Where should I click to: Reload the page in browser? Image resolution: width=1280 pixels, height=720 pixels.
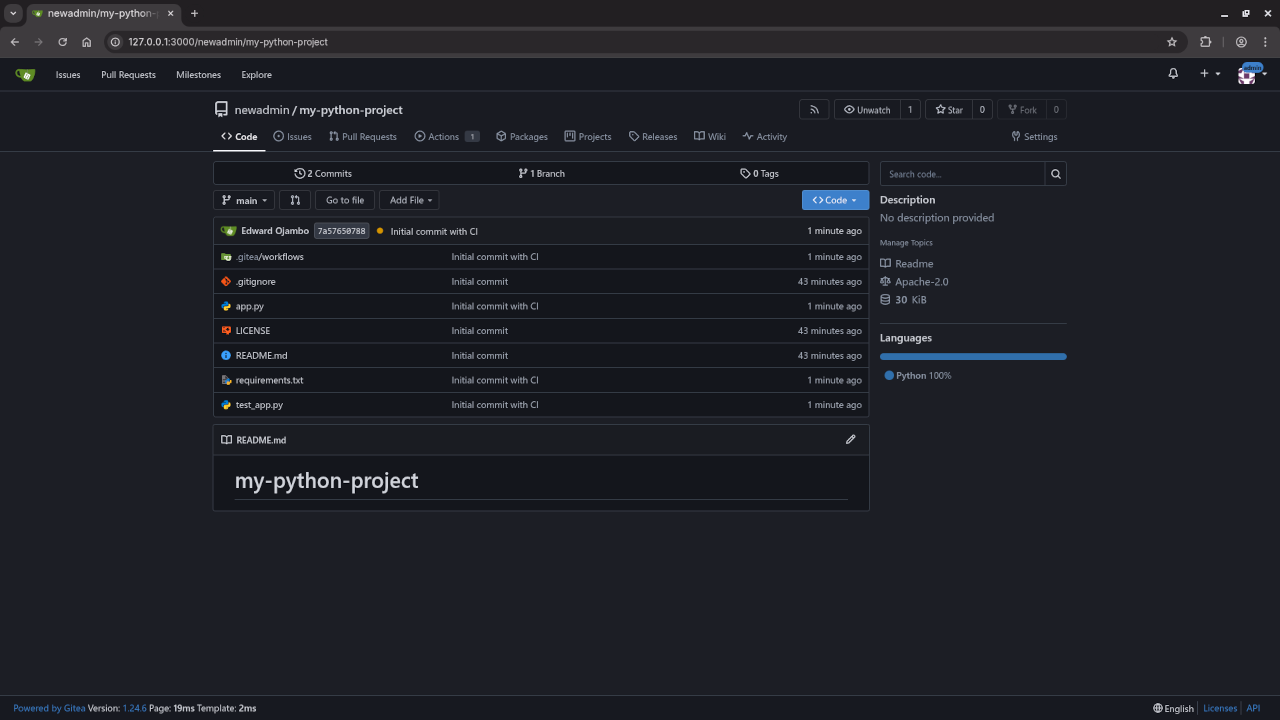[62, 42]
